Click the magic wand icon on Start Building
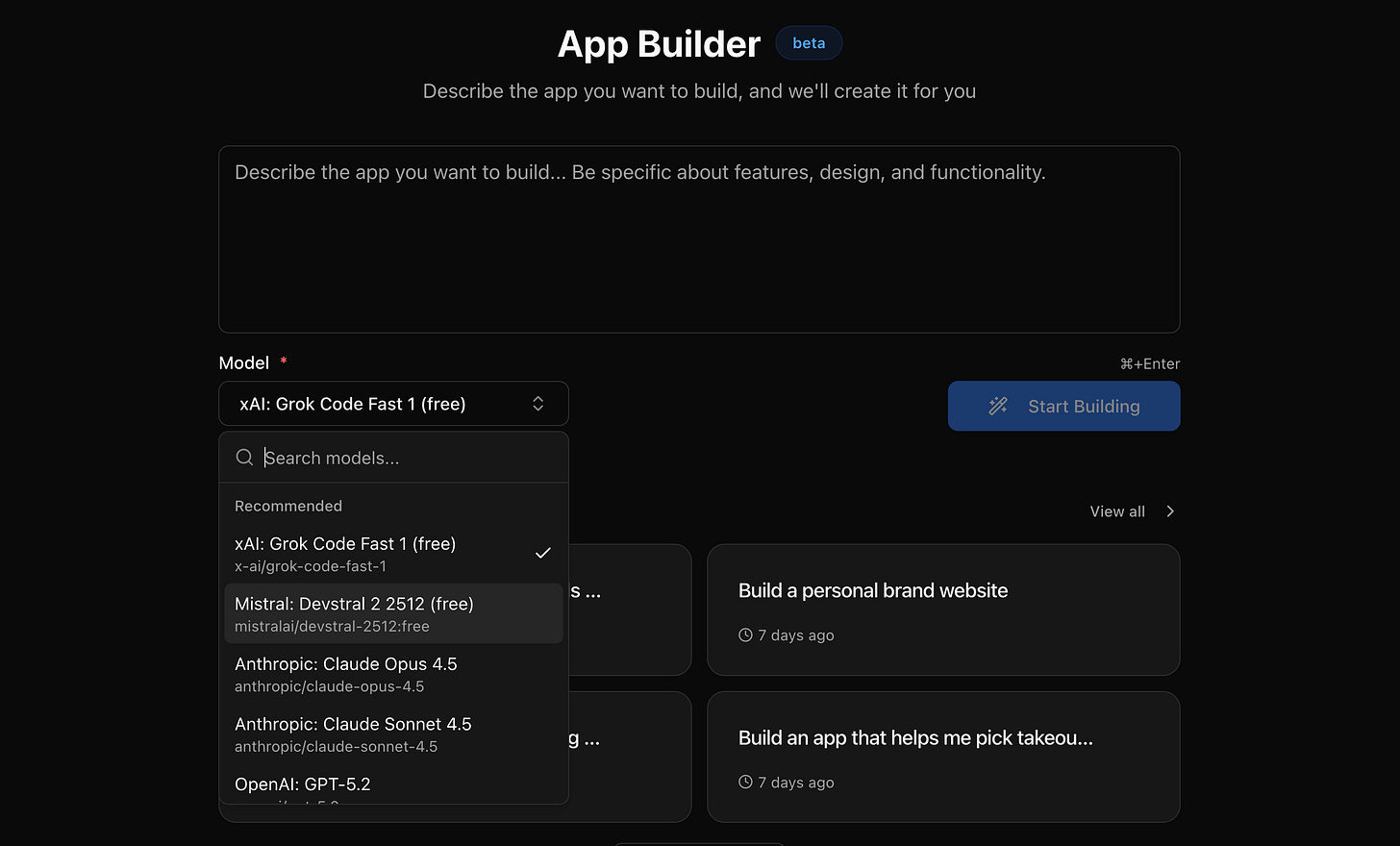Image resolution: width=1400 pixels, height=846 pixels. (x=998, y=406)
